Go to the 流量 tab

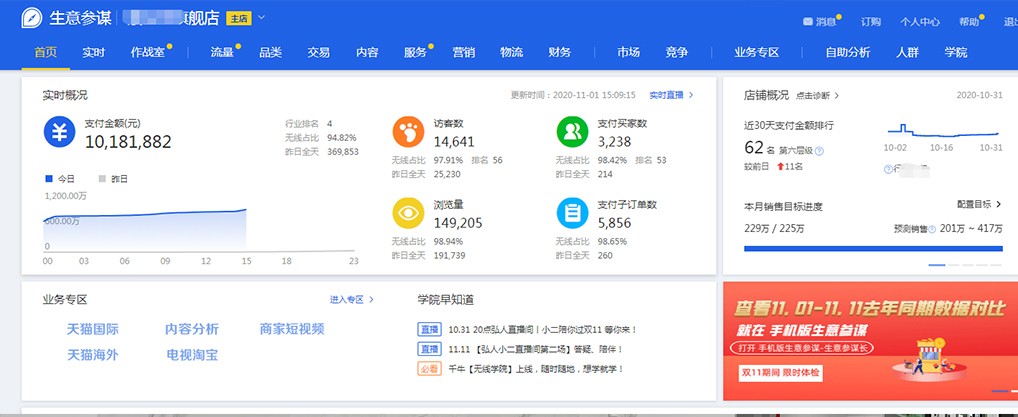pyautogui.click(x=222, y=53)
